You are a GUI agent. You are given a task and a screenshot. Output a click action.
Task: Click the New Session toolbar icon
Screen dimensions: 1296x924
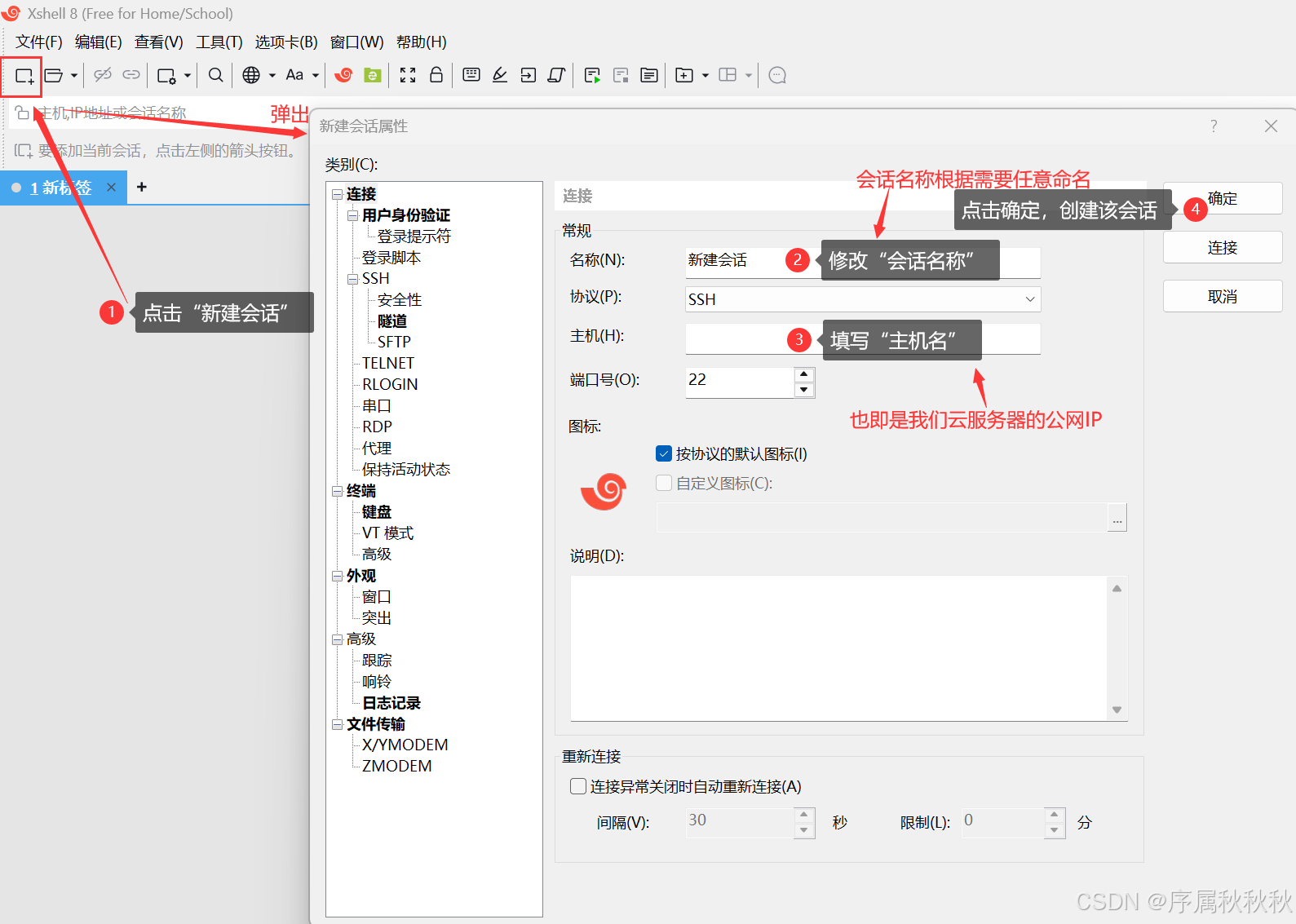pyautogui.click(x=24, y=76)
